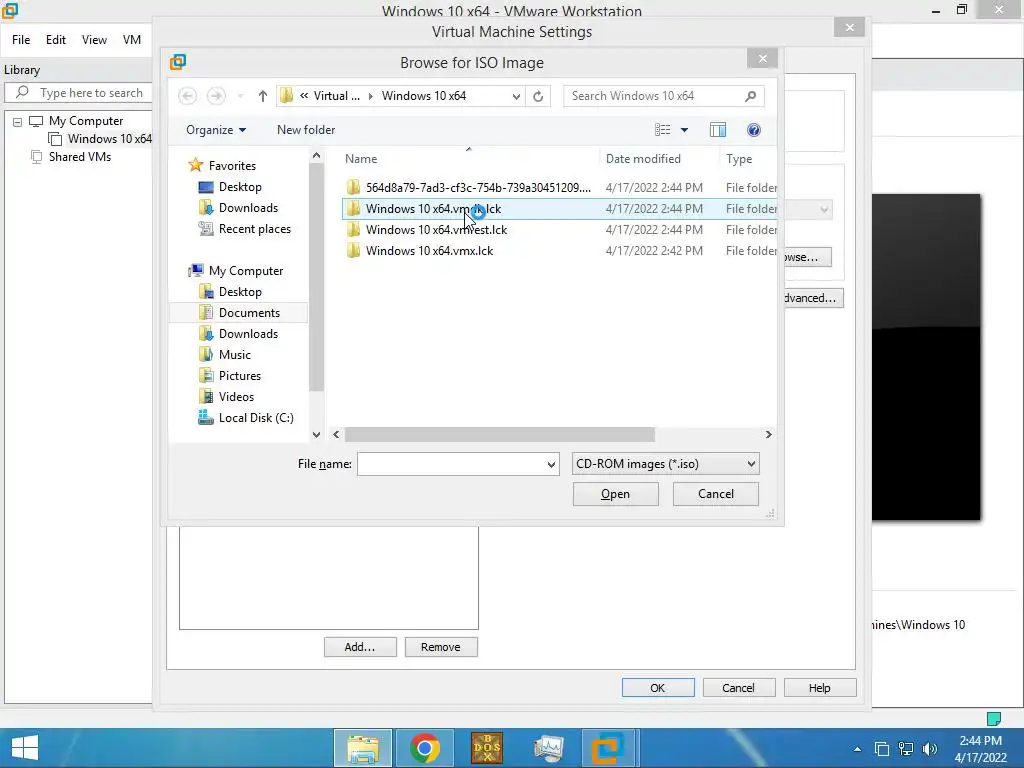Viewport: 1024px width, 768px height.
Task: Click the horizontal scrollbar thumb in file list
Action: tap(500, 434)
